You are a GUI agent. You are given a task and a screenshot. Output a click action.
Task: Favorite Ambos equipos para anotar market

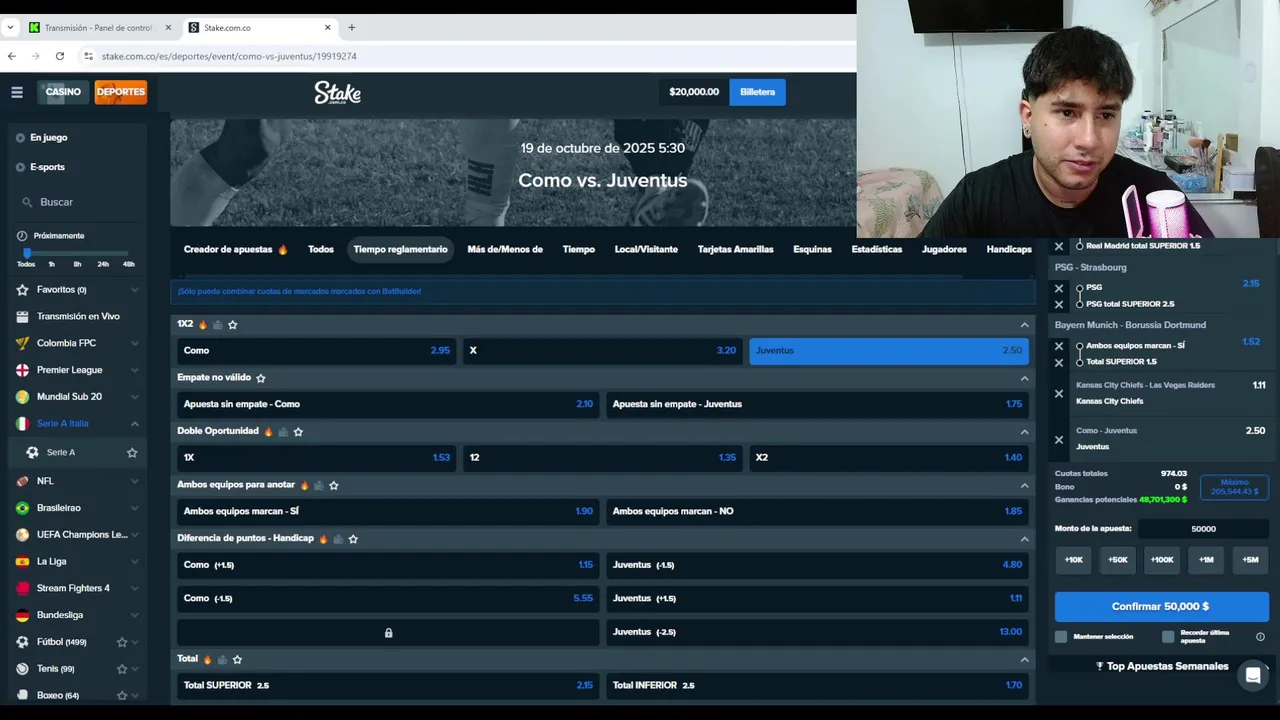[334, 485]
